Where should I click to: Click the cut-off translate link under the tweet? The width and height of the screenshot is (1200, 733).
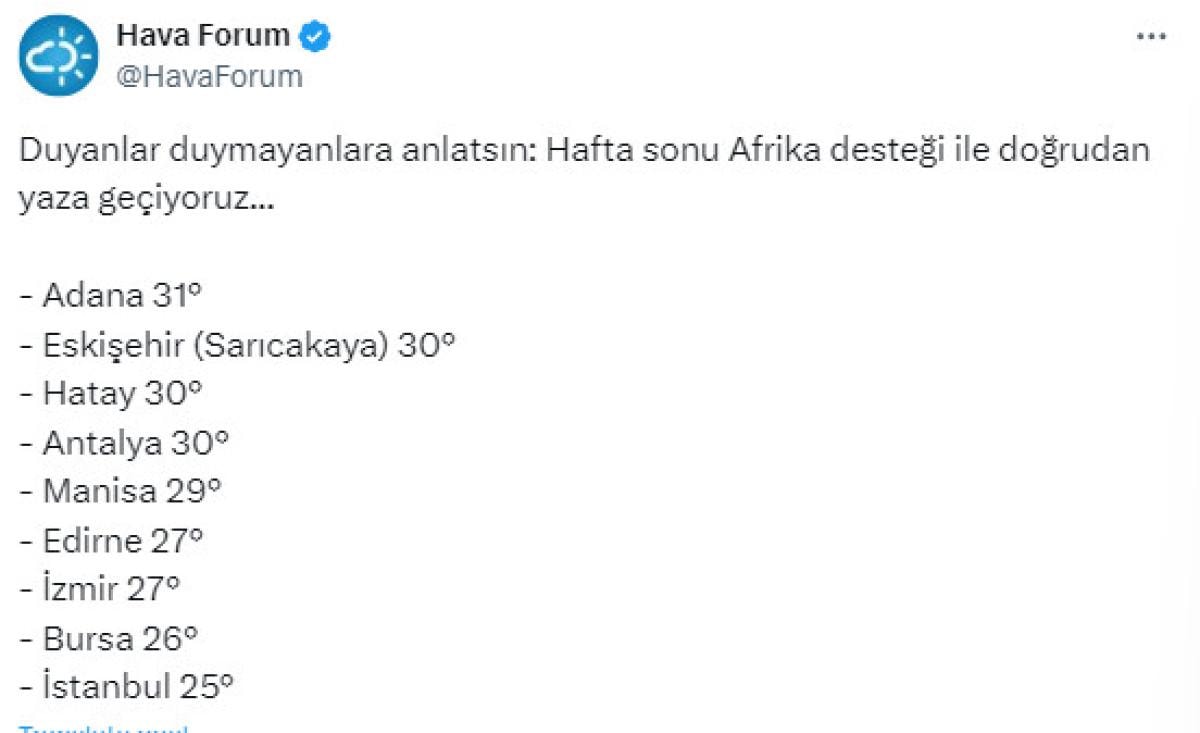pyautogui.click(x=104, y=728)
